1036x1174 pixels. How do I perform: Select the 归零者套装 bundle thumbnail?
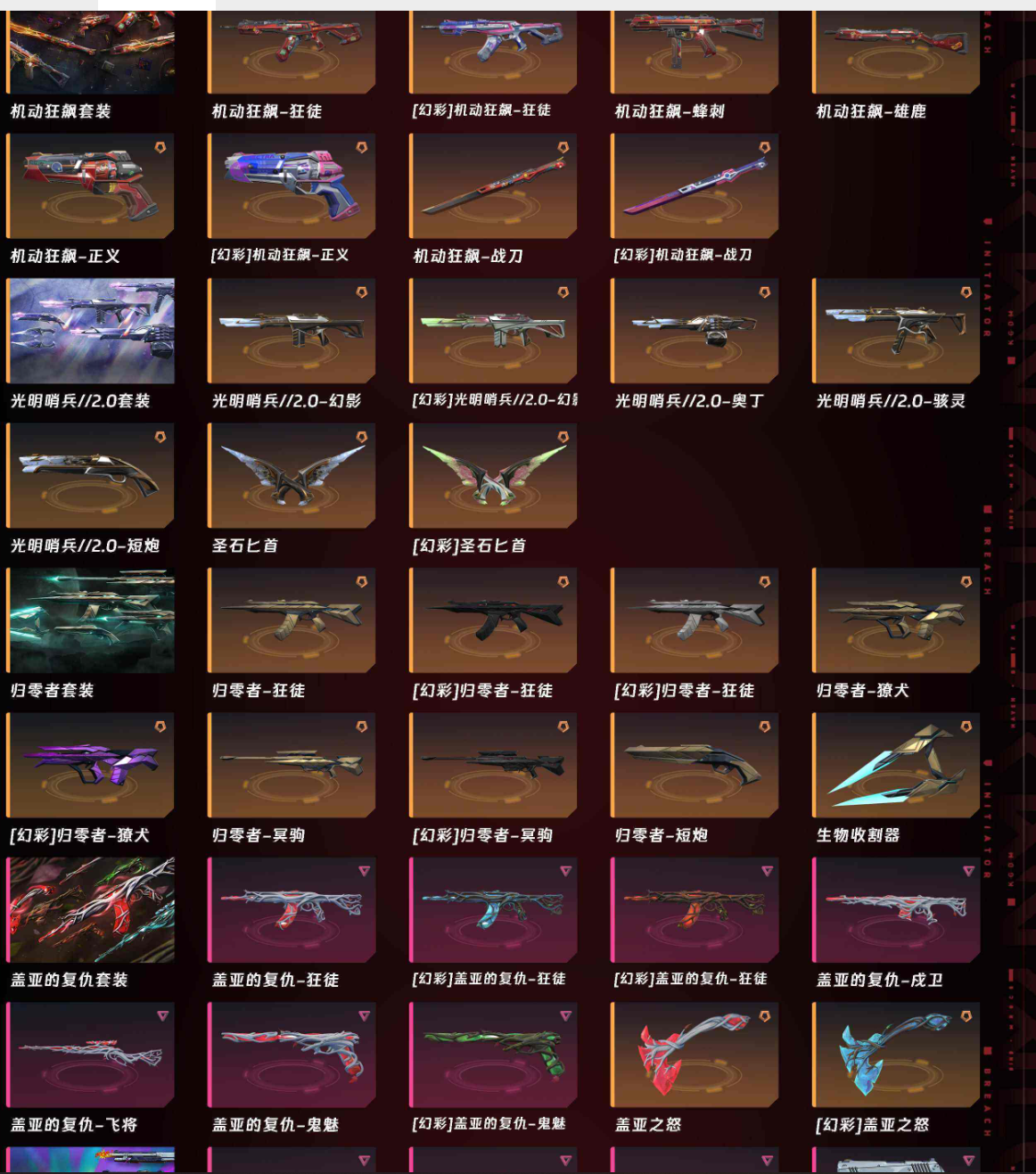pyautogui.click(x=91, y=620)
